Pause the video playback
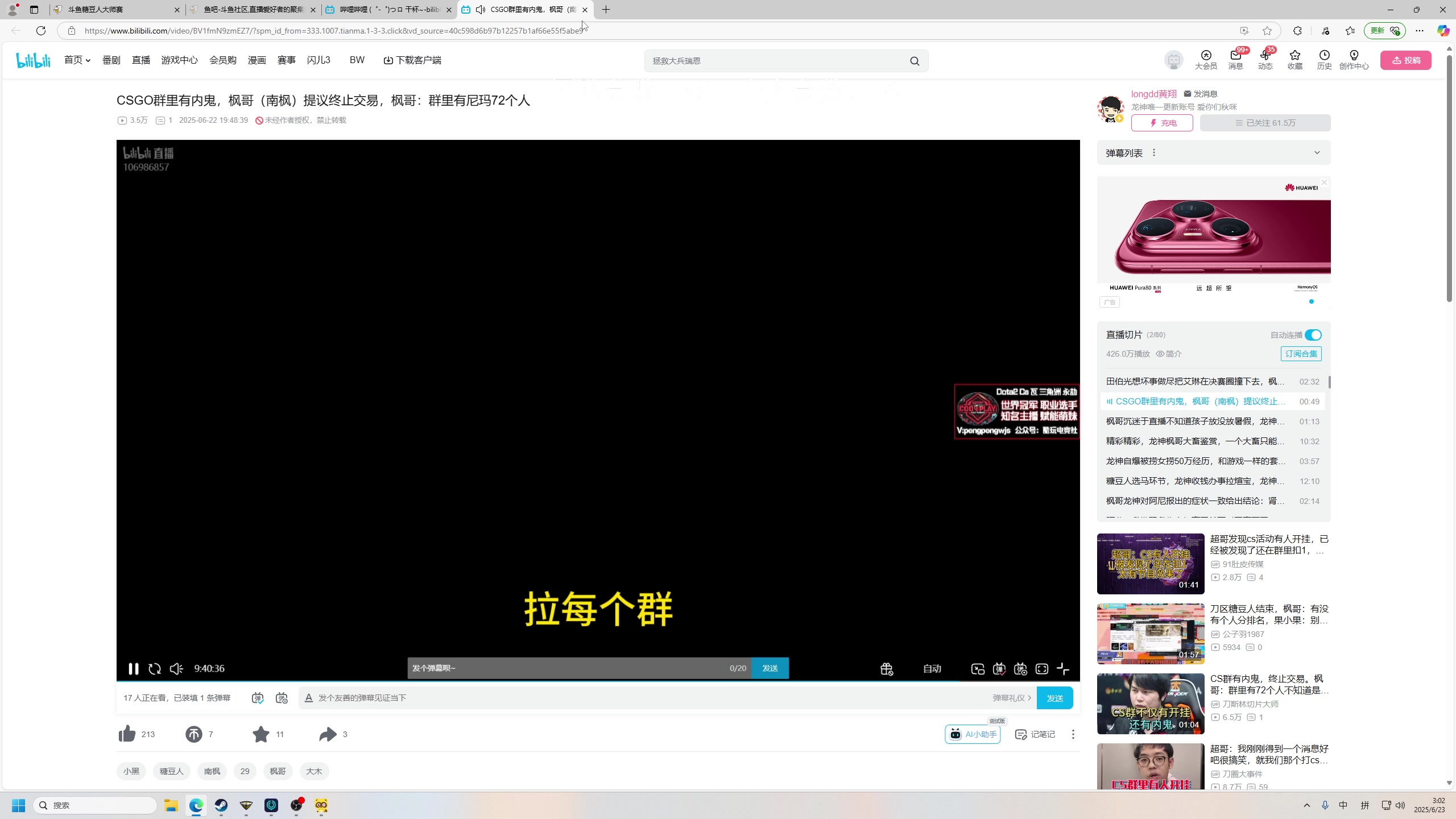The width and height of the screenshot is (1456, 819). (133, 669)
